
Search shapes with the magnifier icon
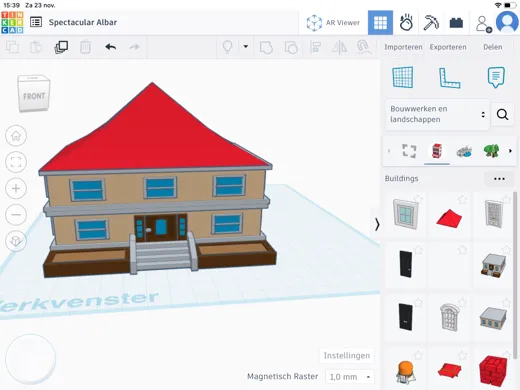coord(502,115)
